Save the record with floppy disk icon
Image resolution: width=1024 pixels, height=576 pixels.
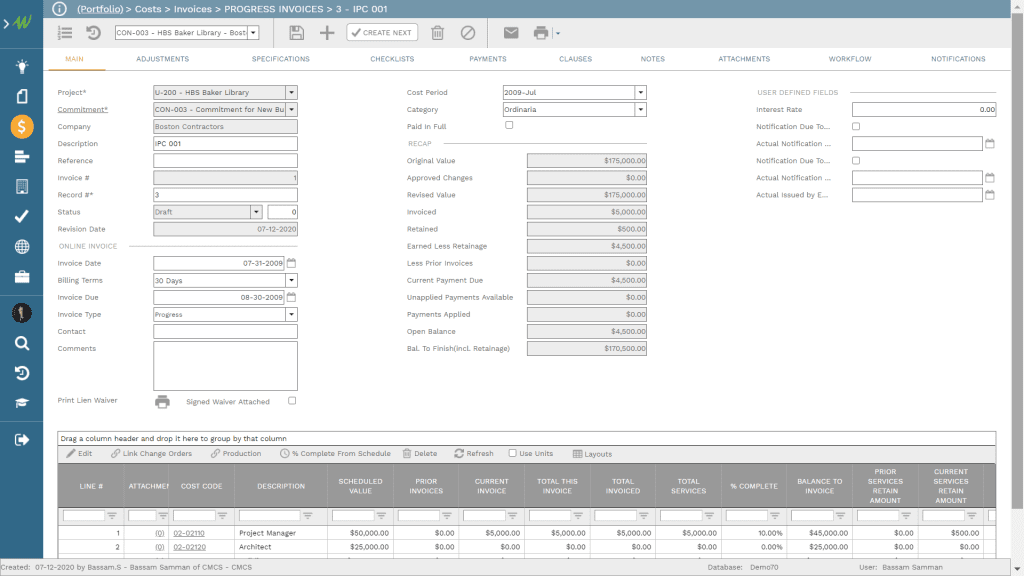[x=296, y=33]
